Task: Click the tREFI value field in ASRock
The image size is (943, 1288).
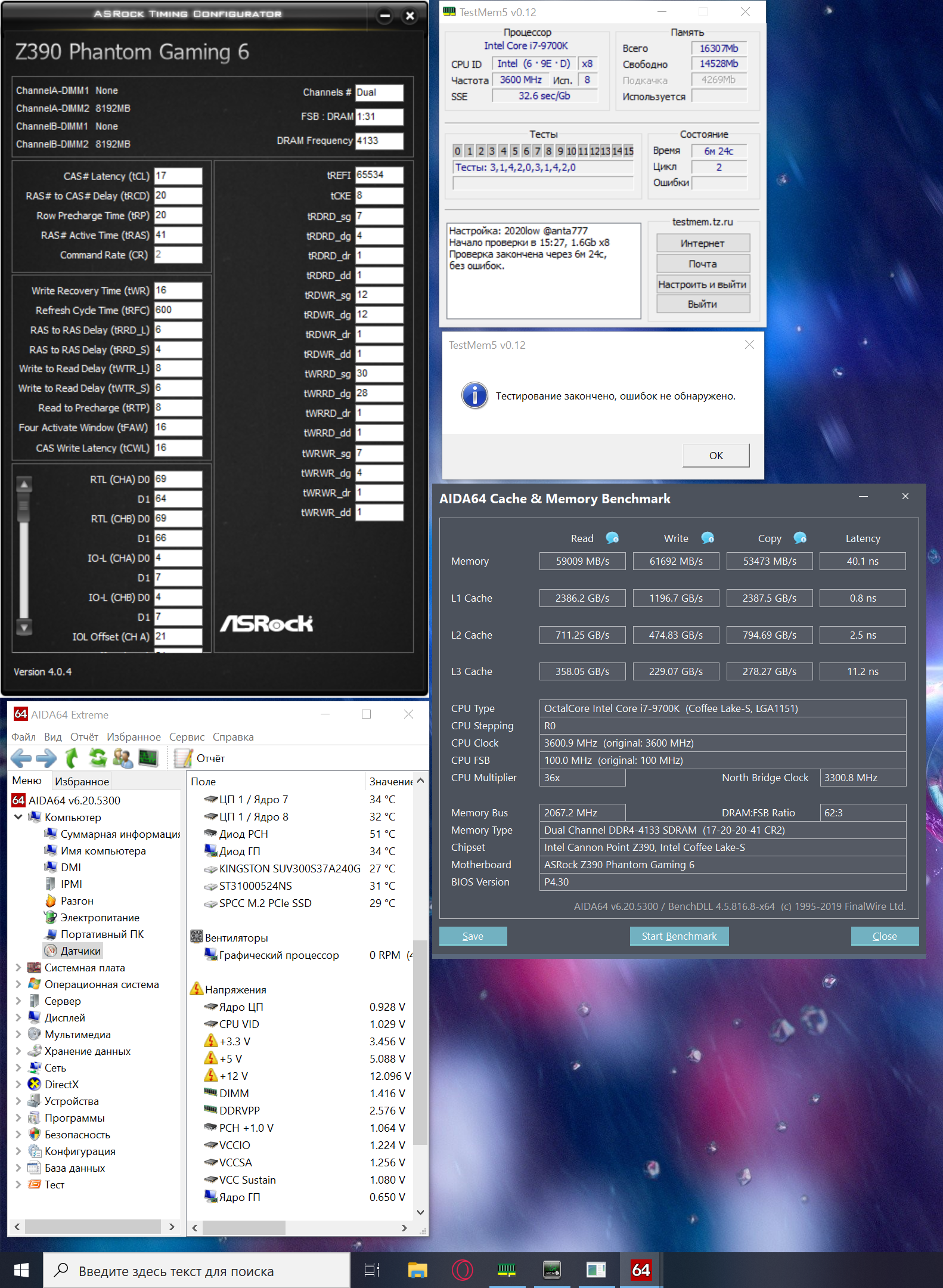Action: 379,175
